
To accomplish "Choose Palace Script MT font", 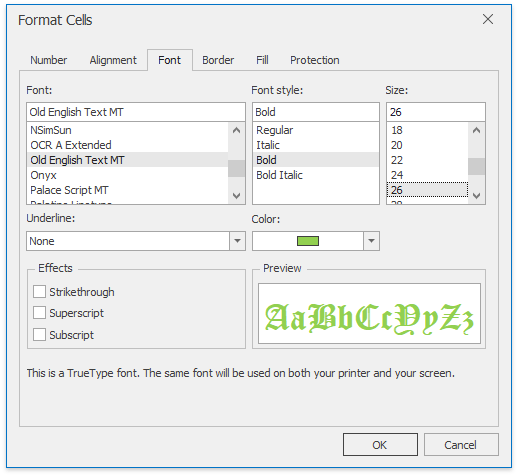I will pos(128,190).
